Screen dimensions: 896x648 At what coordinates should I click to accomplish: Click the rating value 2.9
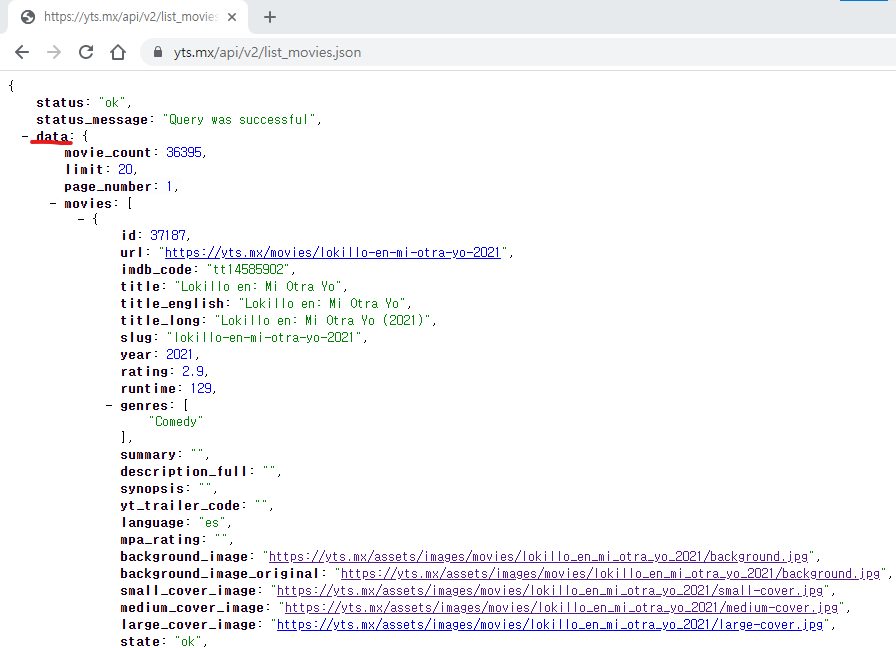[193, 372]
